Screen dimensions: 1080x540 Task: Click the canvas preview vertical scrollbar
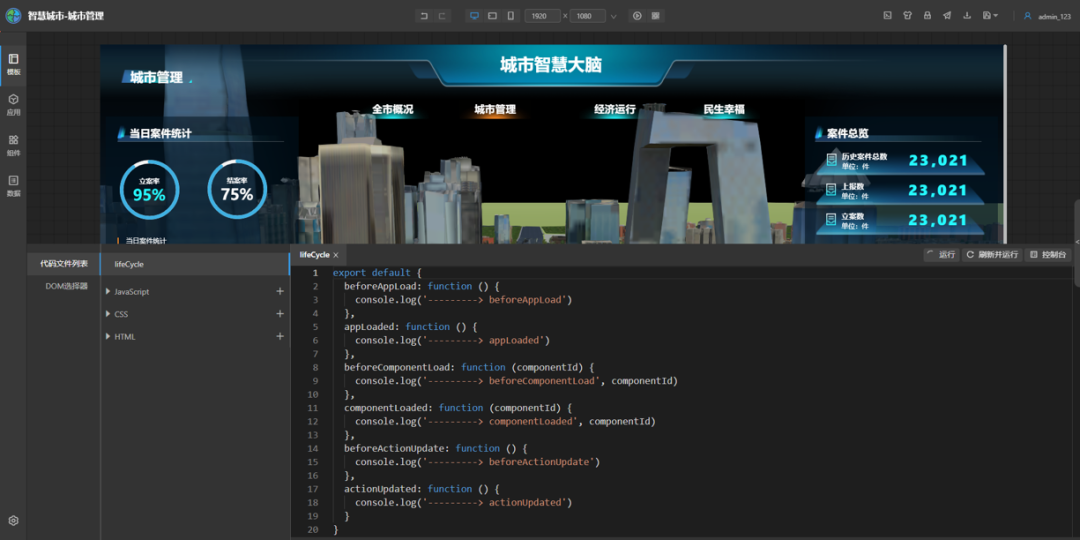[1005, 143]
